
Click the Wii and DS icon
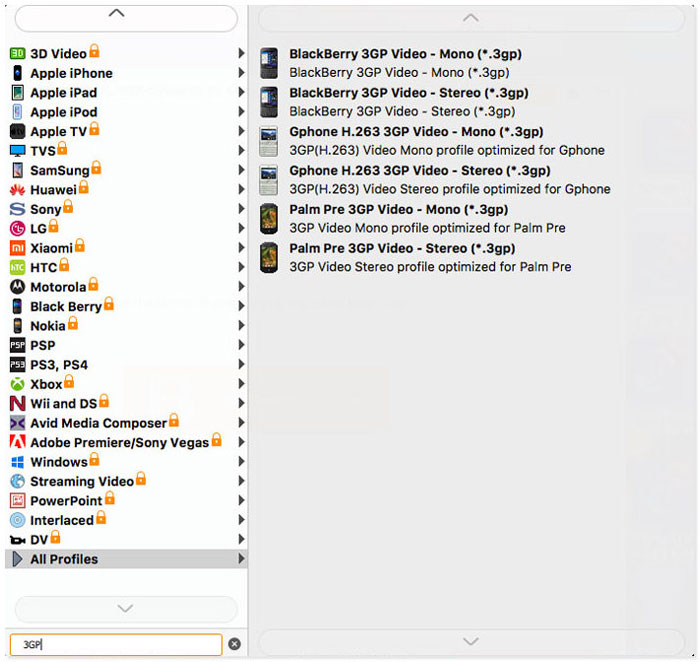click(17, 404)
